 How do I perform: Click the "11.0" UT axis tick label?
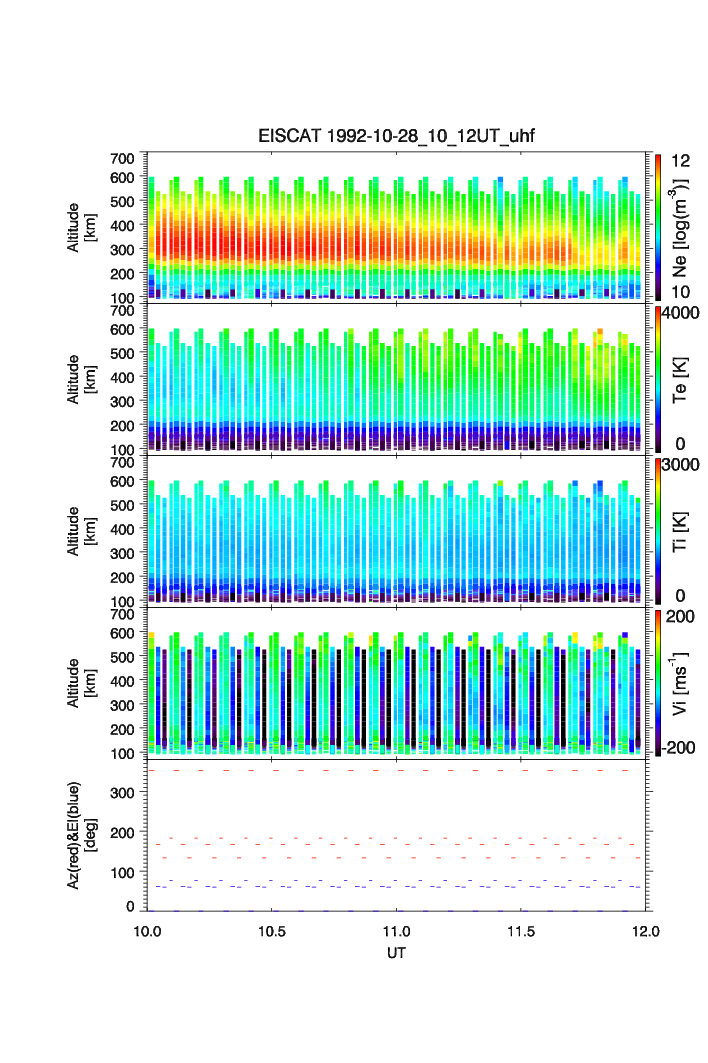click(x=396, y=931)
